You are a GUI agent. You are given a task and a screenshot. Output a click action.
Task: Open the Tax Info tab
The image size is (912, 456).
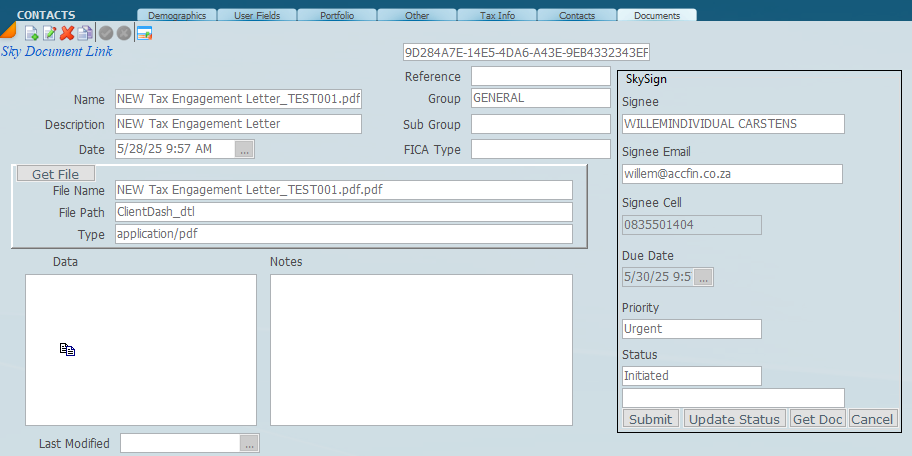click(496, 15)
